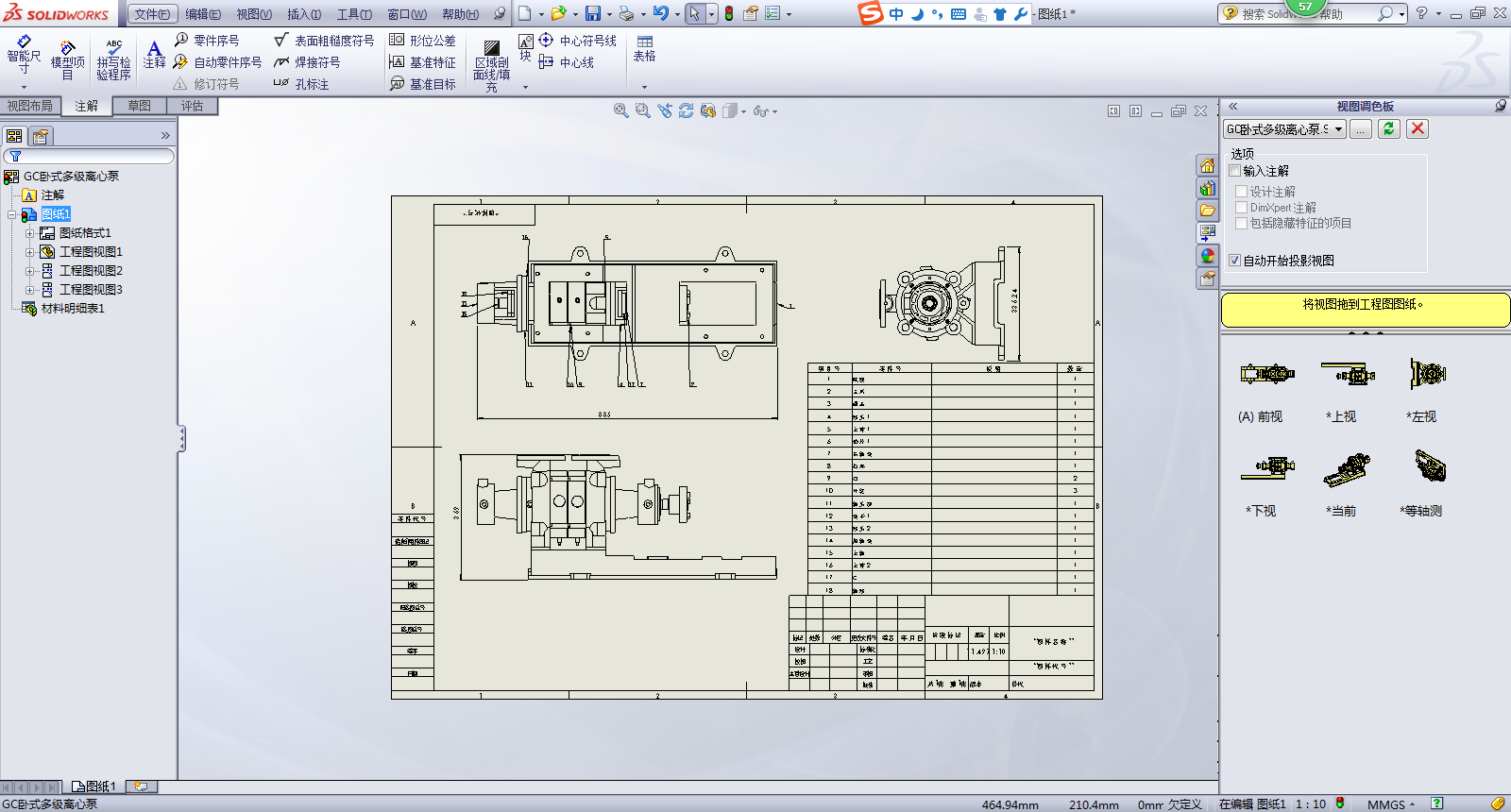Insert a Weld Symbol
This screenshot has height=812, width=1511.
(x=307, y=62)
